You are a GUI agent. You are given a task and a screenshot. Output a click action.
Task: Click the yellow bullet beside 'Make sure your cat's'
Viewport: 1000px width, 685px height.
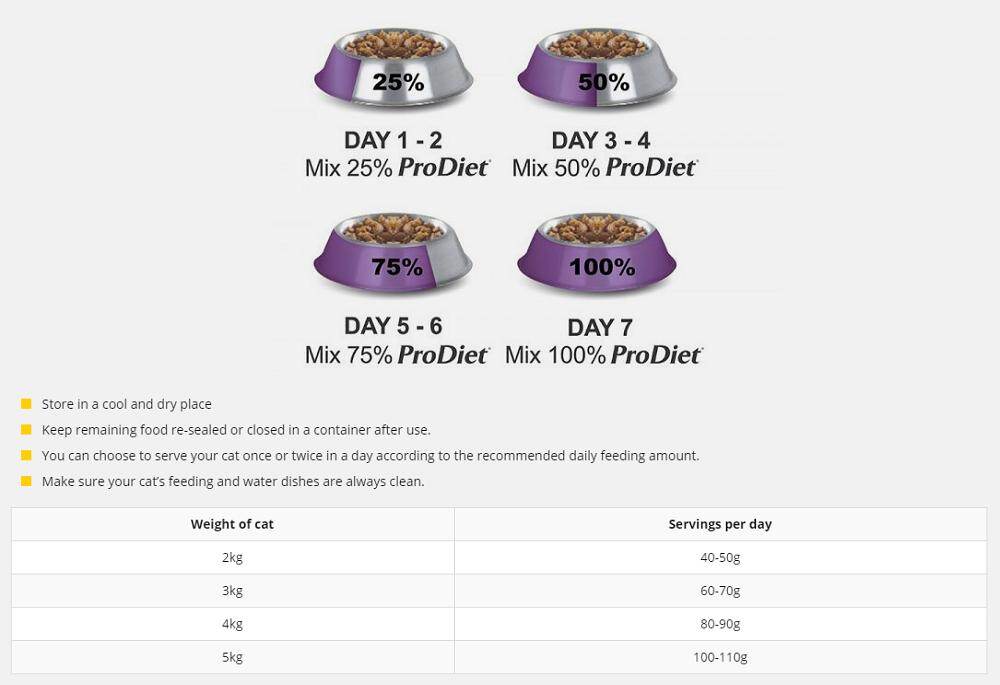coord(26,481)
